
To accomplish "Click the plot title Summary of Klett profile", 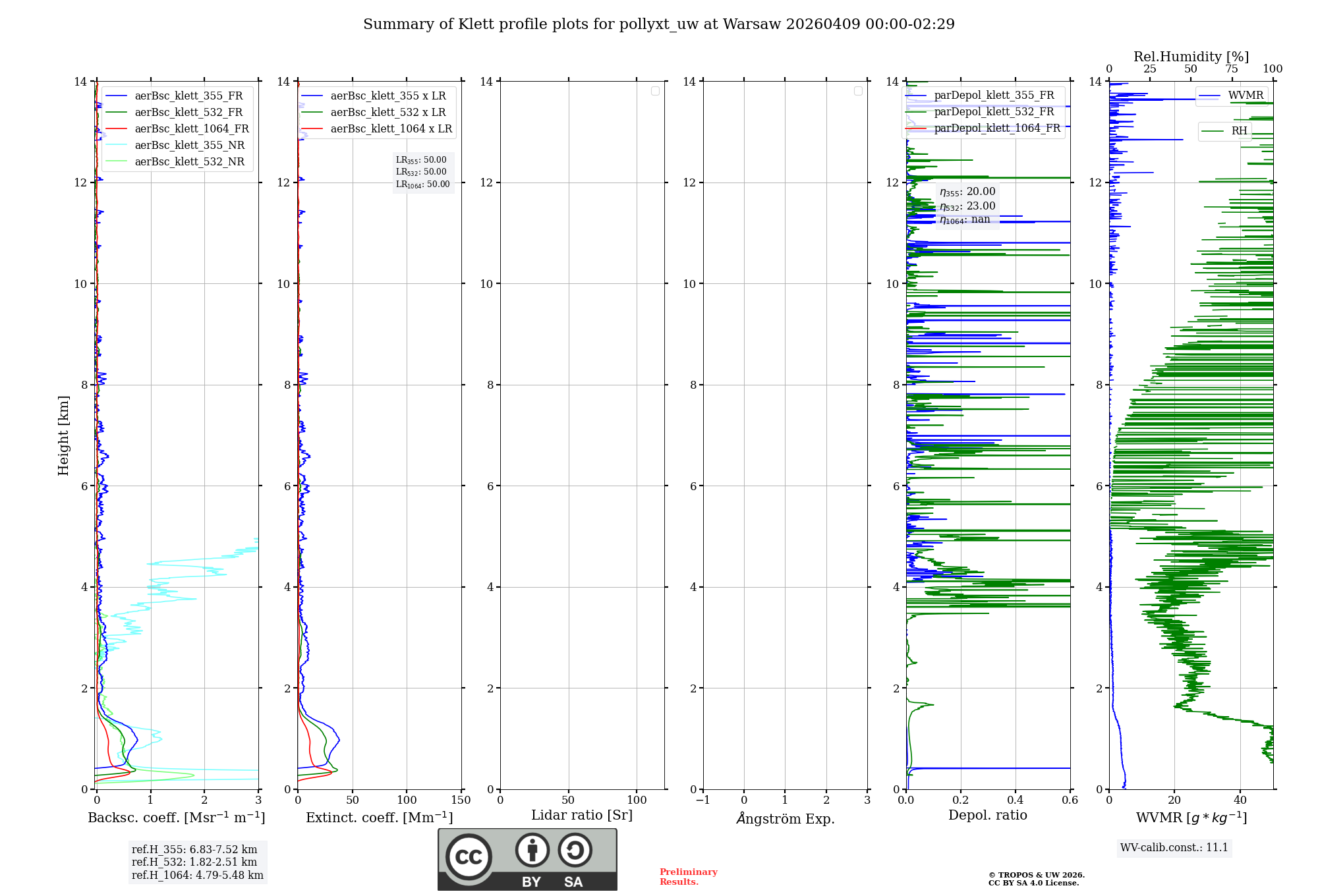I will pyautogui.click(x=658, y=24).
